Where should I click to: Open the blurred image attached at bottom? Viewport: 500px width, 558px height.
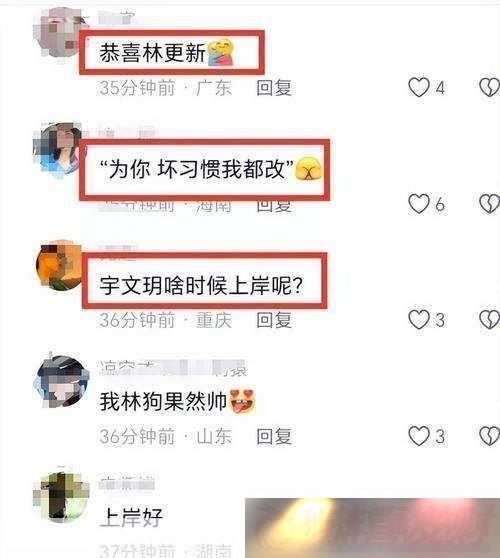(372, 528)
